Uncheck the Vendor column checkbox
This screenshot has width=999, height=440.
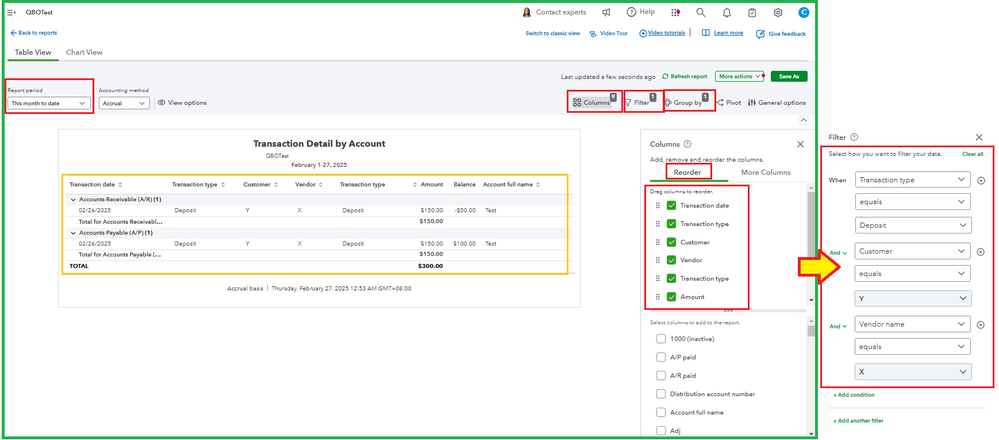[672, 260]
